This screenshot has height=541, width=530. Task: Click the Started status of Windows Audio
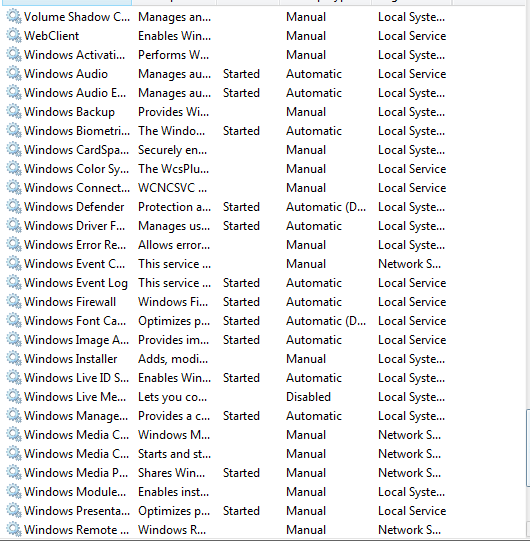pos(241,74)
